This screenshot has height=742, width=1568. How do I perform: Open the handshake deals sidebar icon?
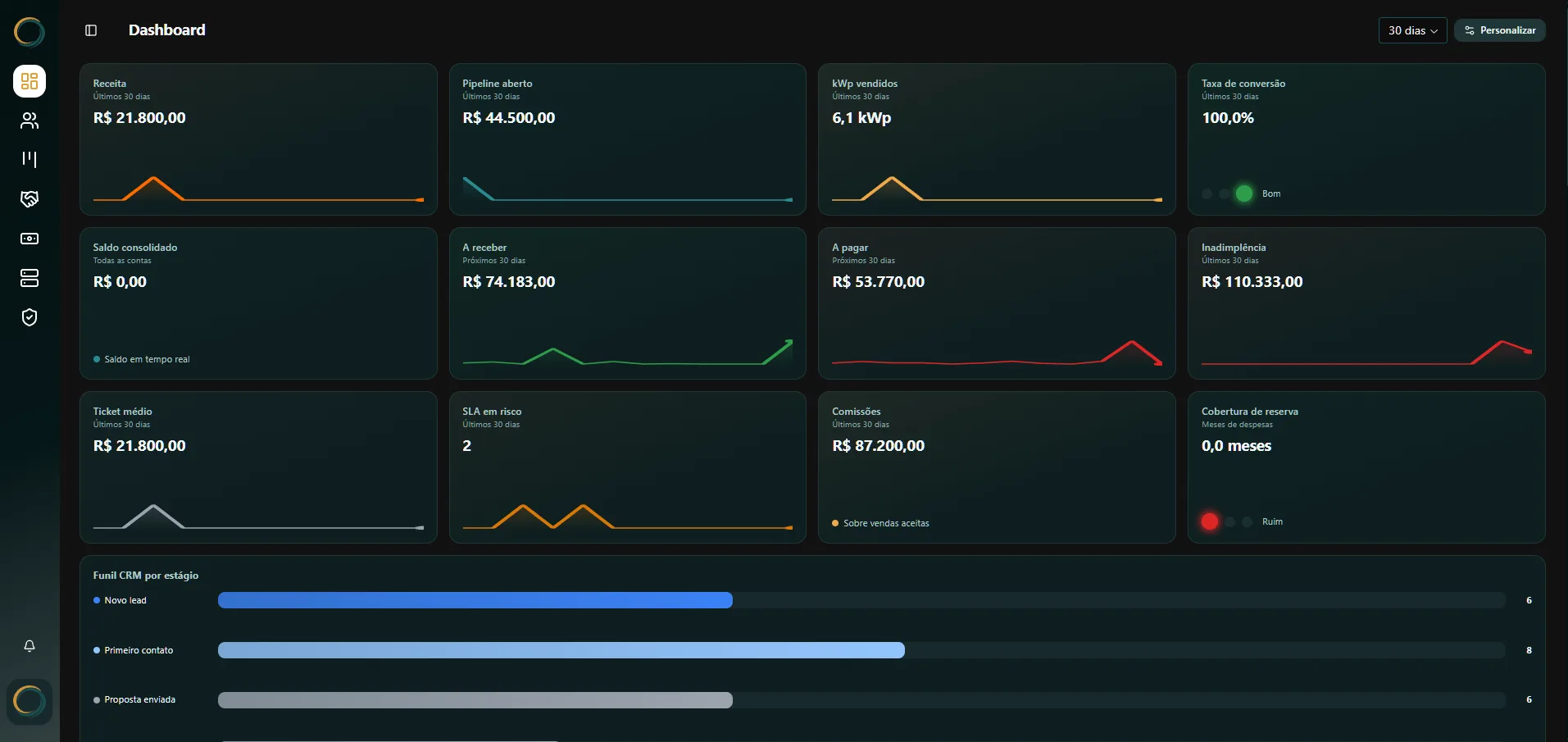[x=30, y=199]
